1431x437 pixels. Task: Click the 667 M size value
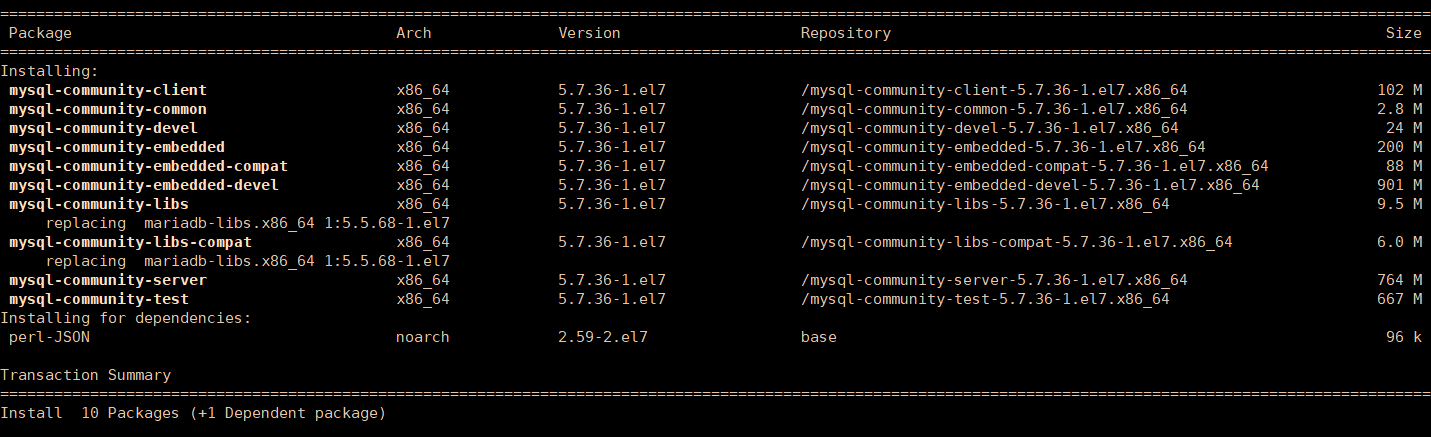point(1399,299)
